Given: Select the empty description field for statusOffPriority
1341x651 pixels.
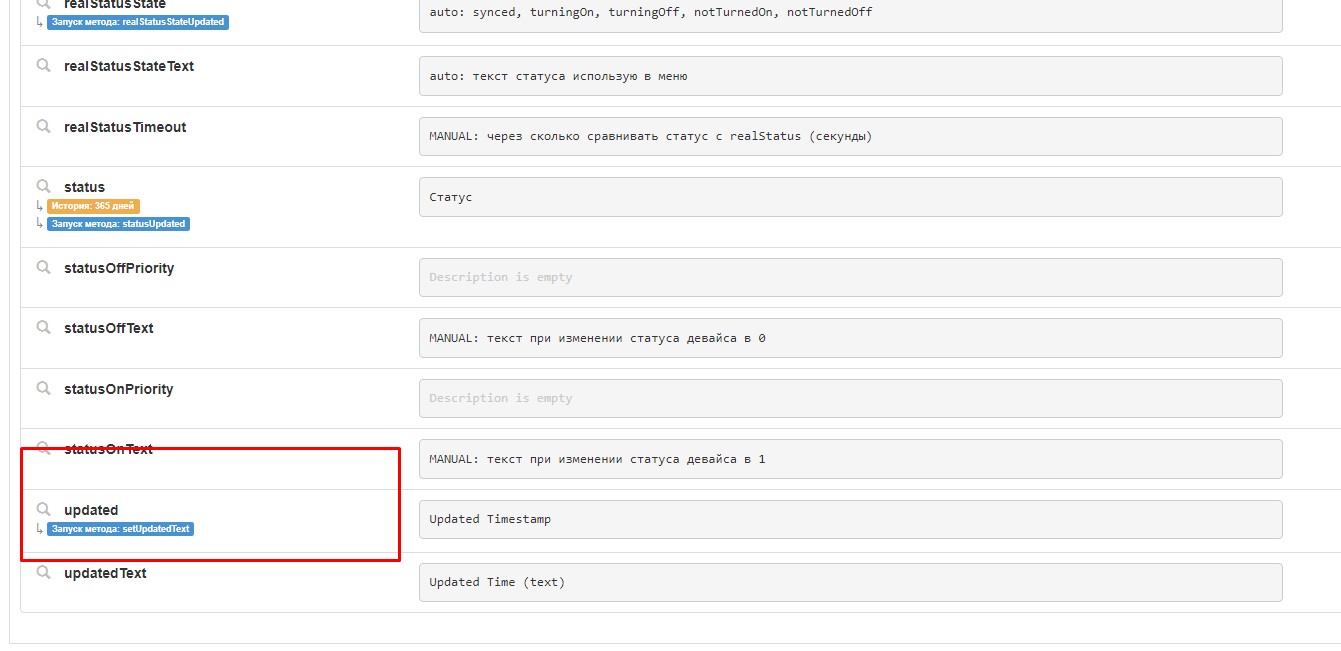Looking at the screenshot, I should tap(850, 277).
